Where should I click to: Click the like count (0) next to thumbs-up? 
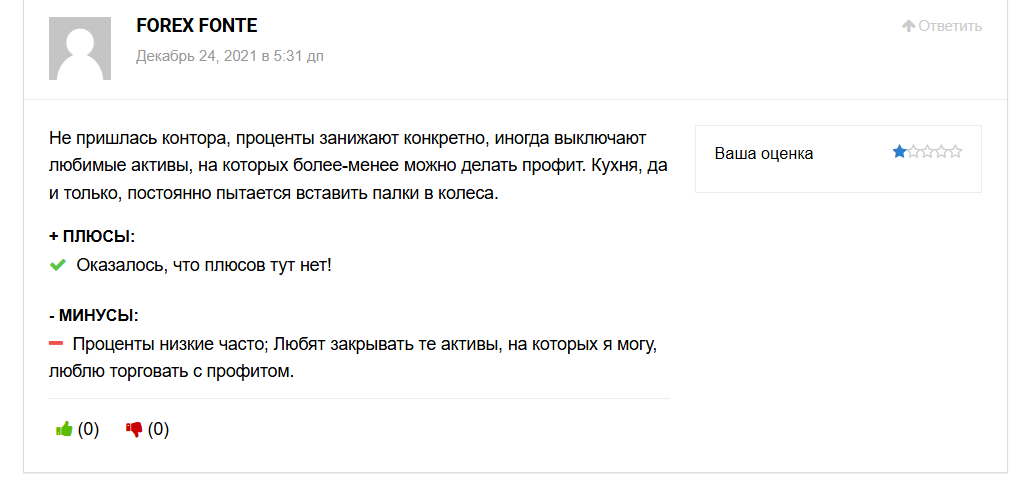pos(88,429)
